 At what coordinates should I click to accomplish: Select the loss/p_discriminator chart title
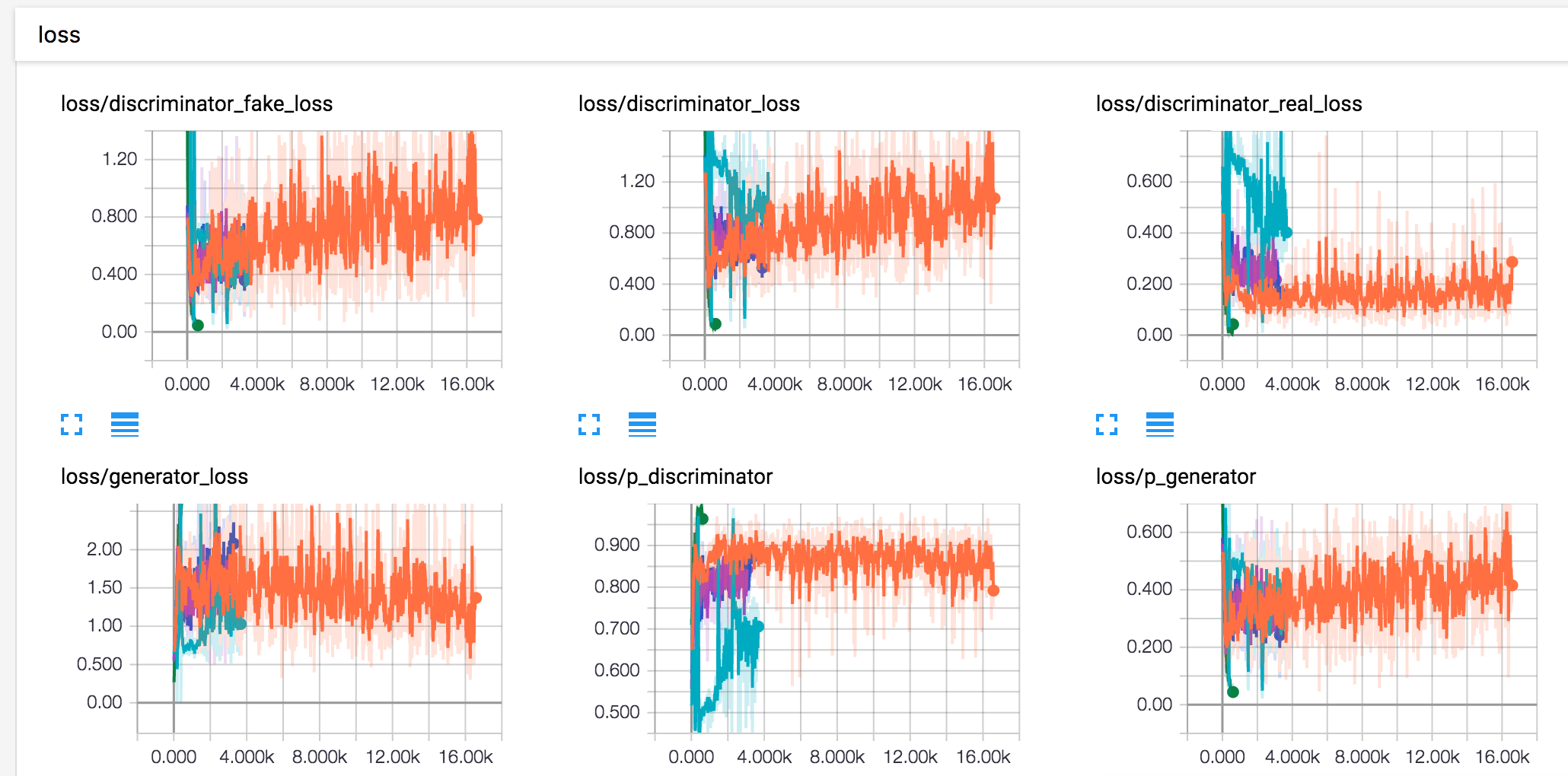[675, 476]
